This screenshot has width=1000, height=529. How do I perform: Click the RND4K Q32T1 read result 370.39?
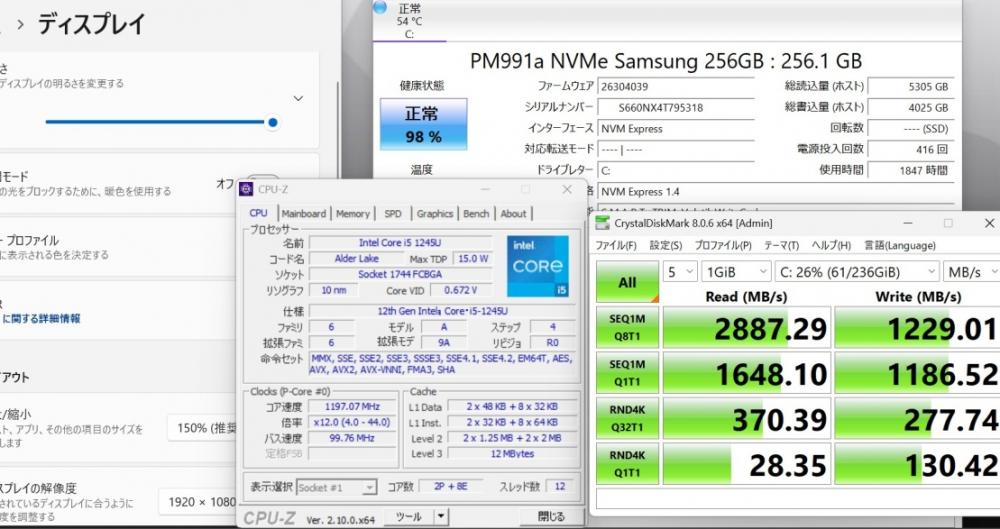747,418
